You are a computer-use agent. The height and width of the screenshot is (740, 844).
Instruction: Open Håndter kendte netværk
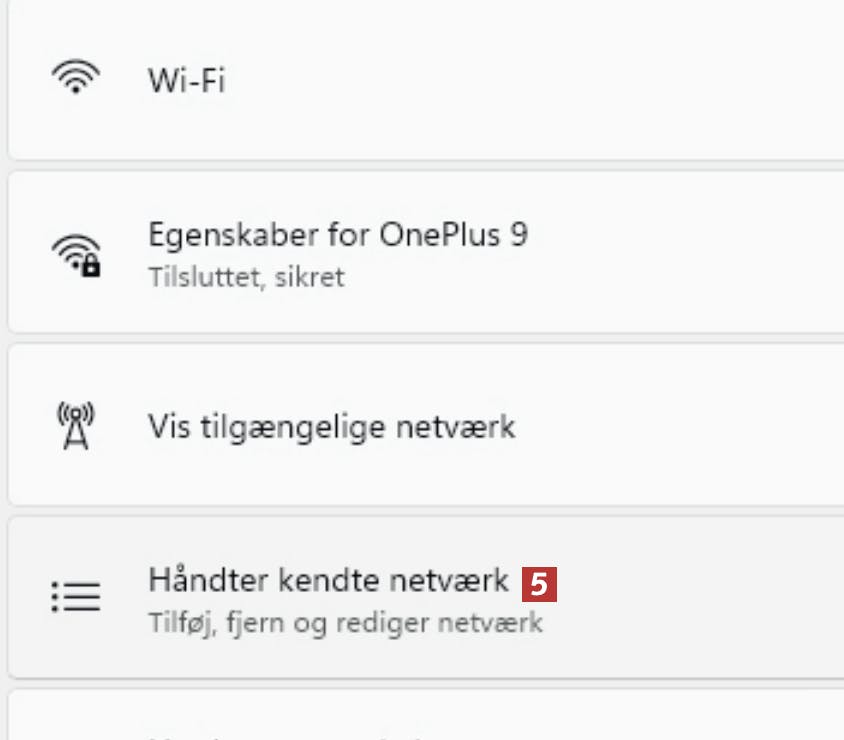pyautogui.click(x=328, y=580)
